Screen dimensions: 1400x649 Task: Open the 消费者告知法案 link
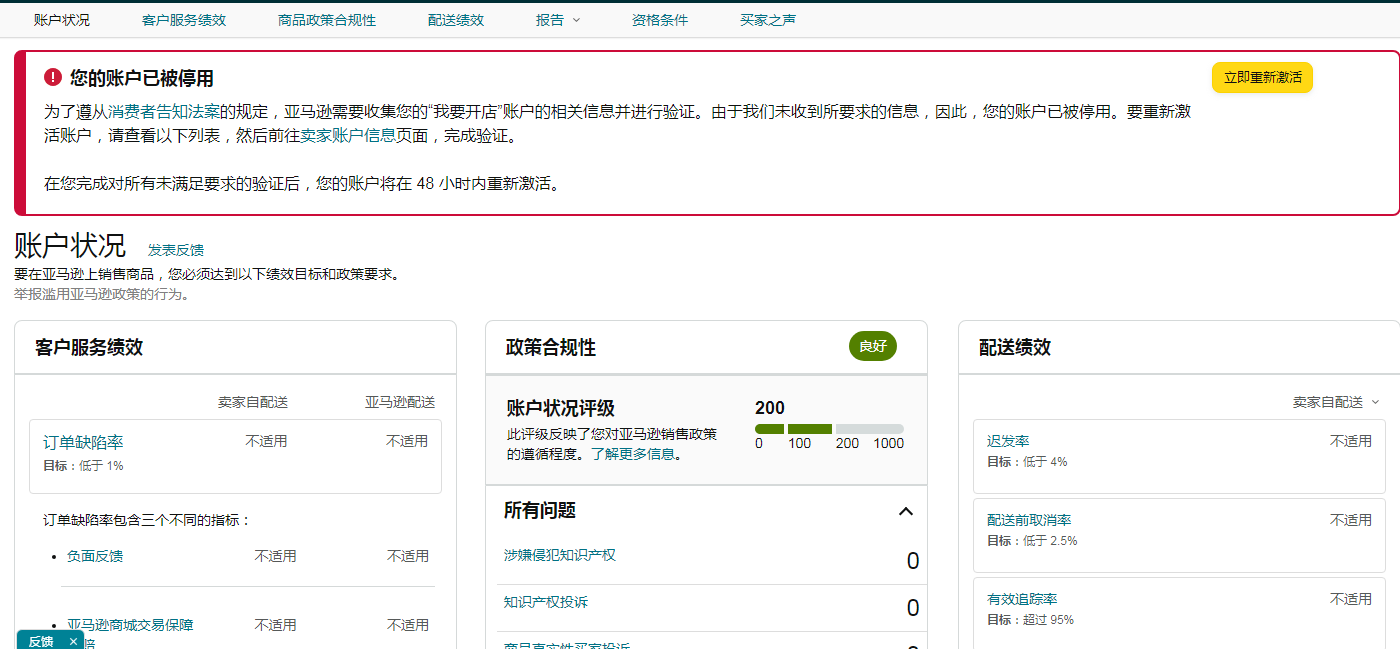[x=164, y=111]
